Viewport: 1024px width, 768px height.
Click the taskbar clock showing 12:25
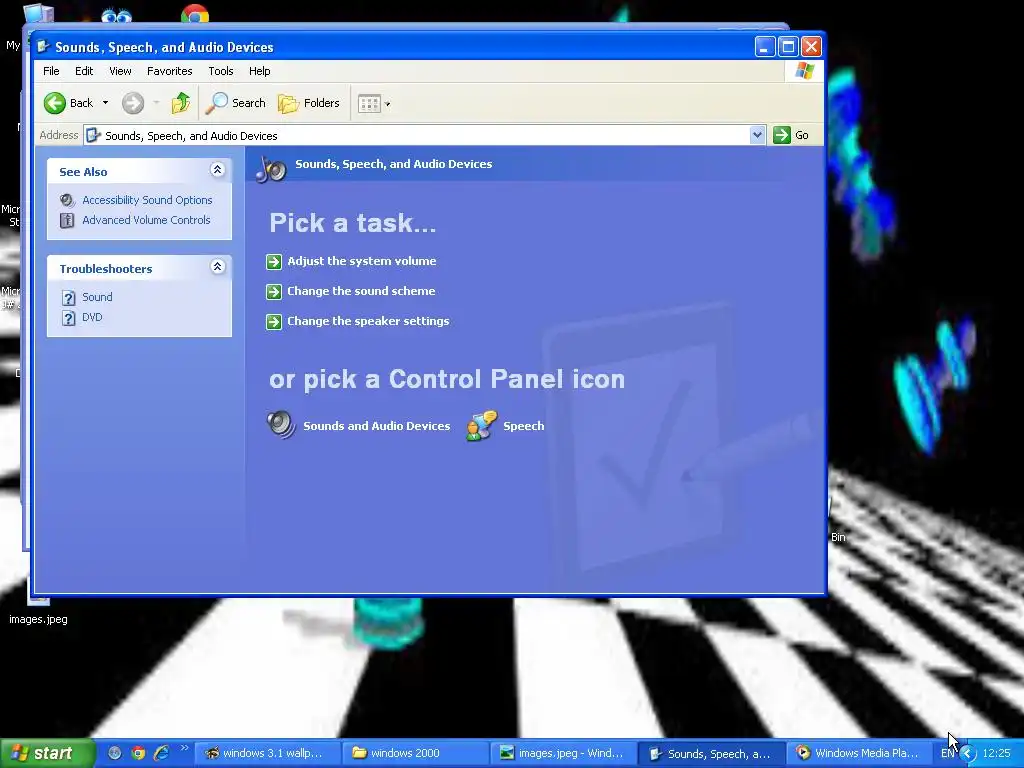[997, 754]
